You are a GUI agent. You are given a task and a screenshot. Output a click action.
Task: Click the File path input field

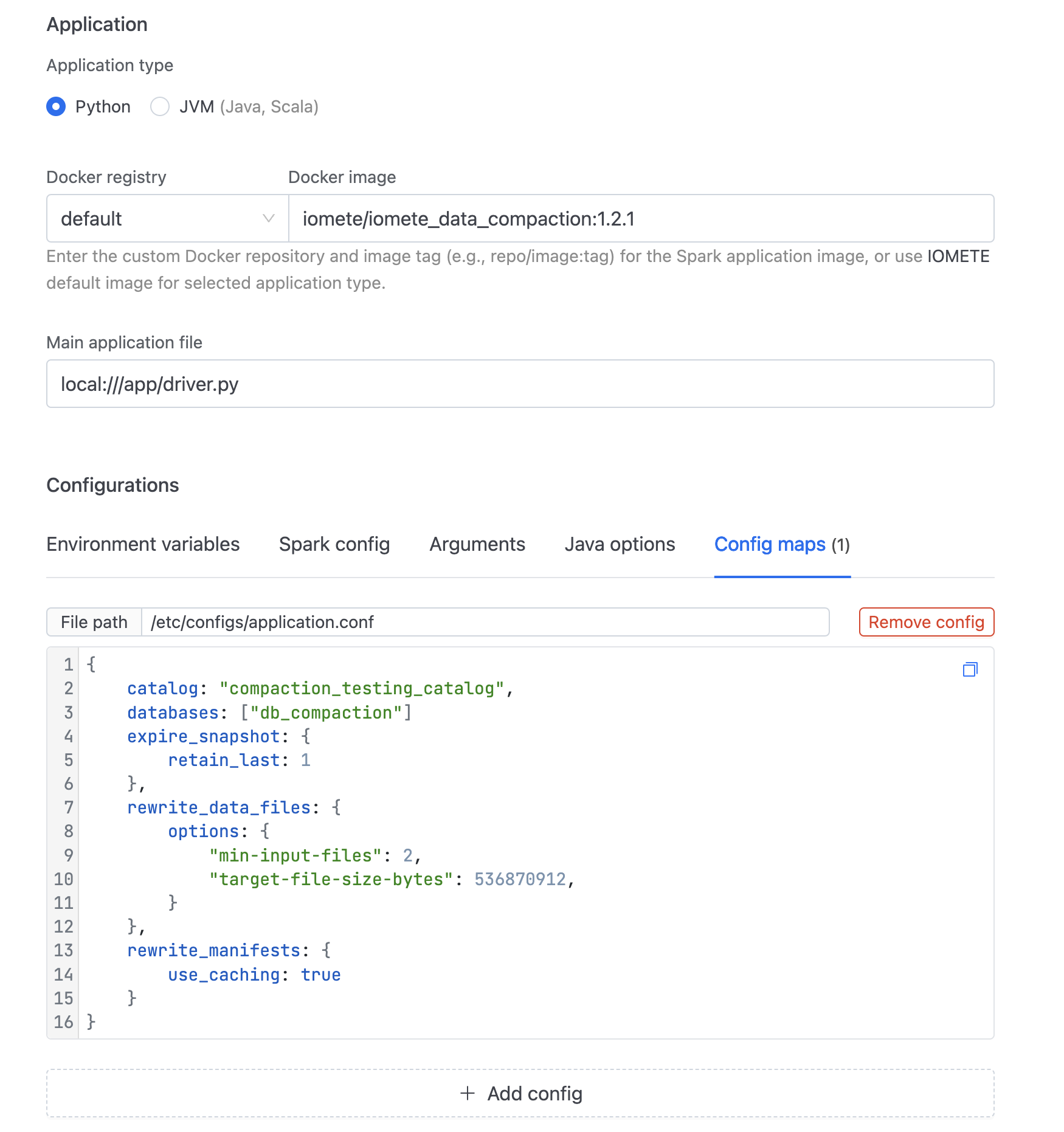(x=485, y=622)
